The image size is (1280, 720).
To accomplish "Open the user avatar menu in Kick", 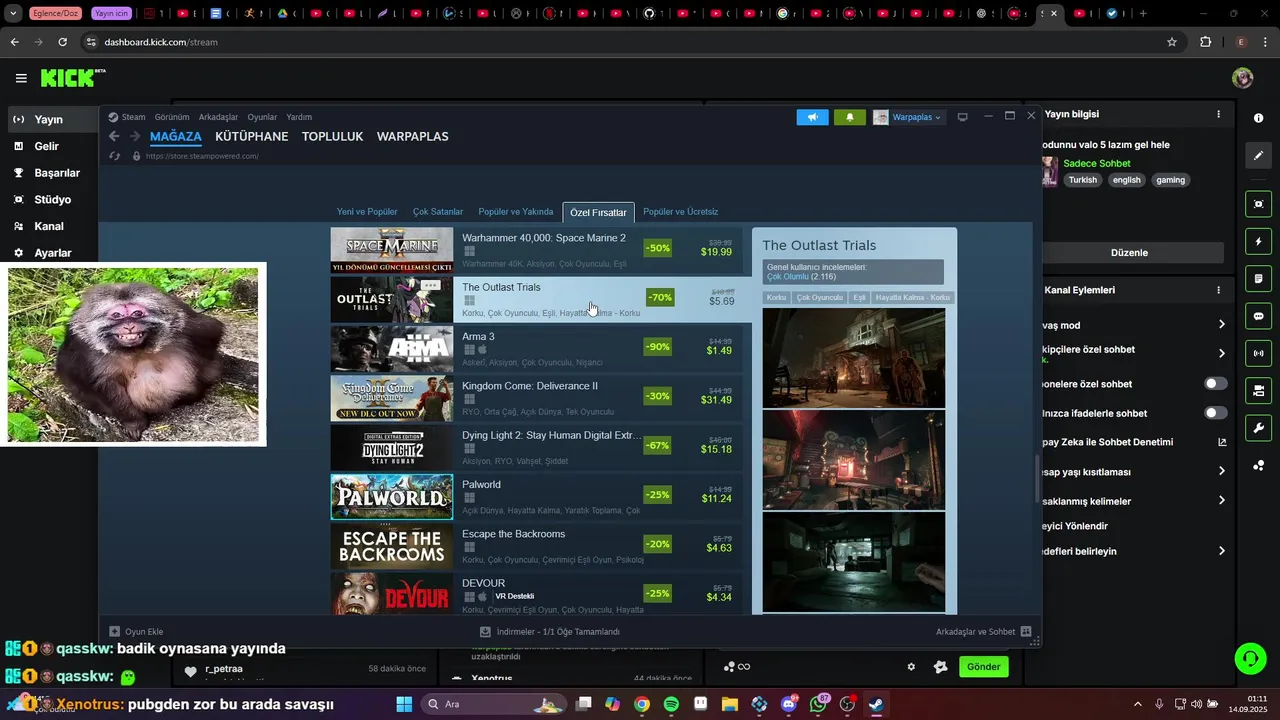I will (1242, 78).
